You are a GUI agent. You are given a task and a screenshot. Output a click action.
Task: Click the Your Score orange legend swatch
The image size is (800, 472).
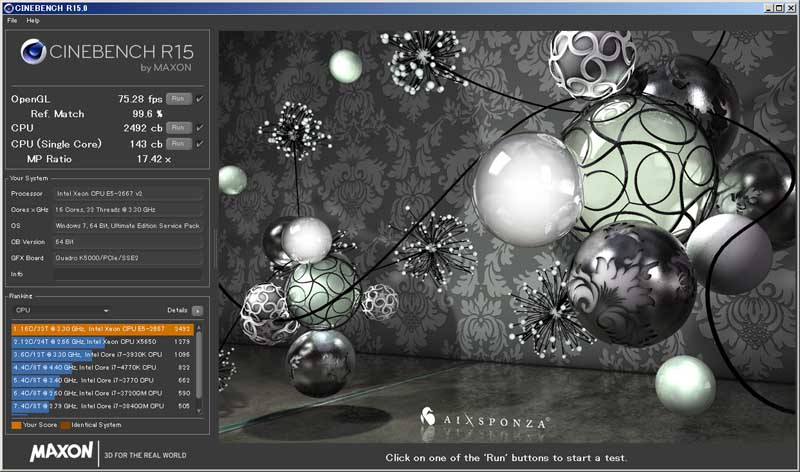point(16,425)
